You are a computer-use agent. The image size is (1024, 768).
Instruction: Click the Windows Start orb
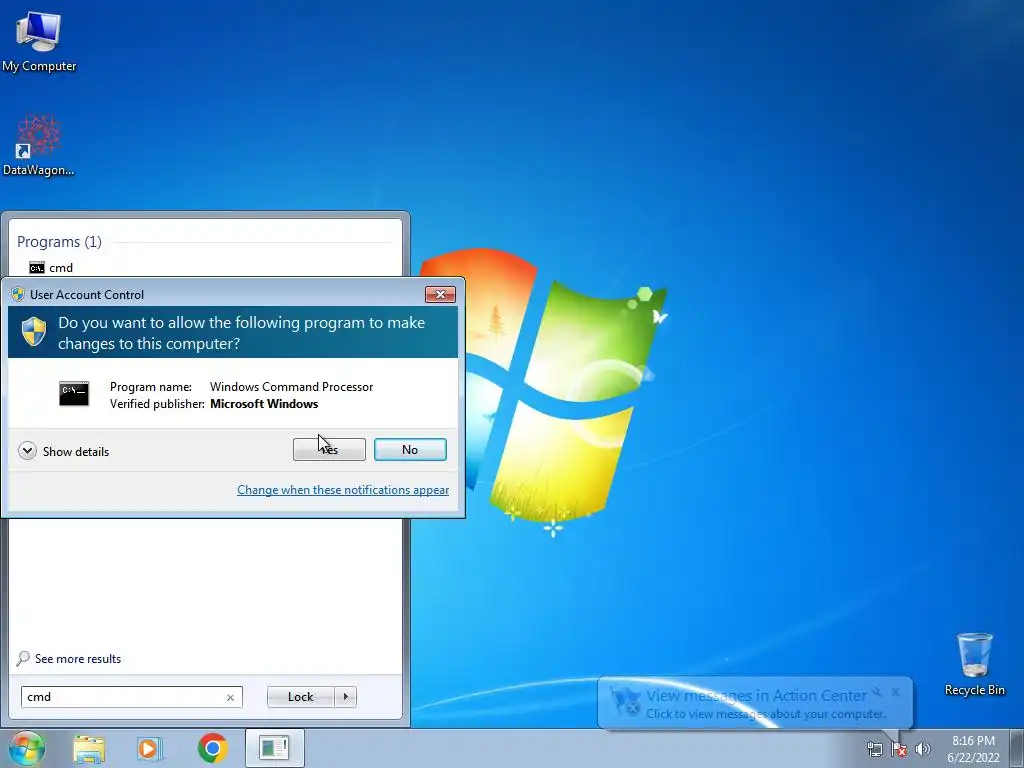click(27, 748)
